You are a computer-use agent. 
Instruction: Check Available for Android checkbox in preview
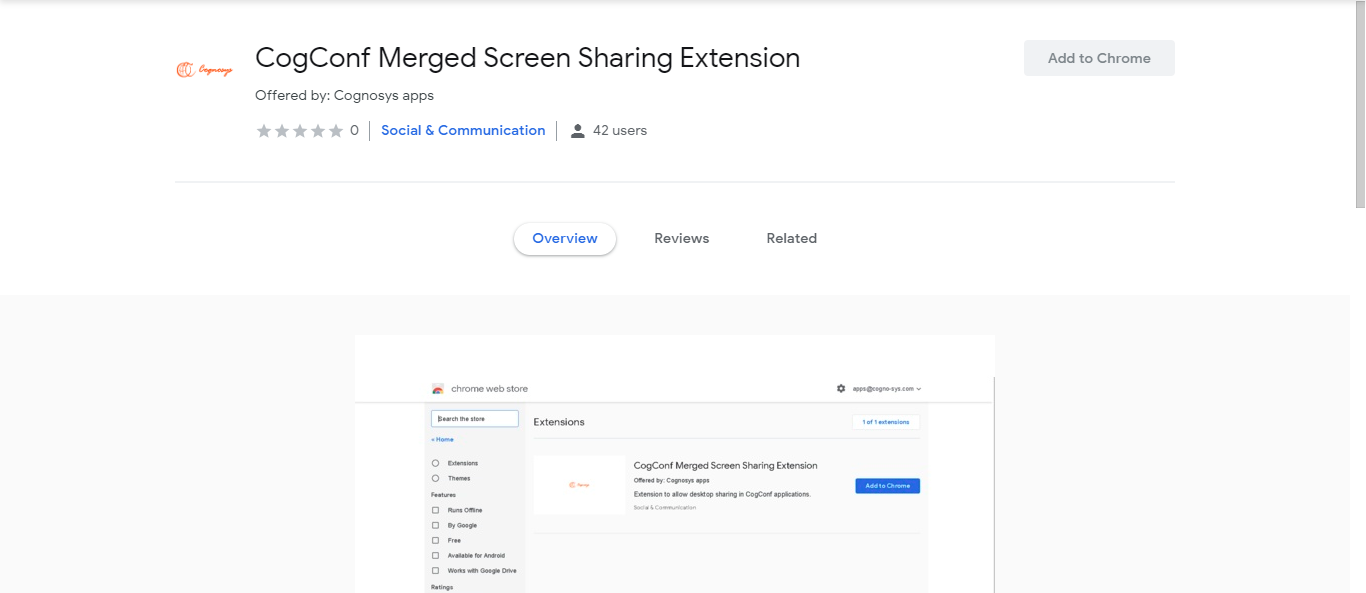coord(435,555)
